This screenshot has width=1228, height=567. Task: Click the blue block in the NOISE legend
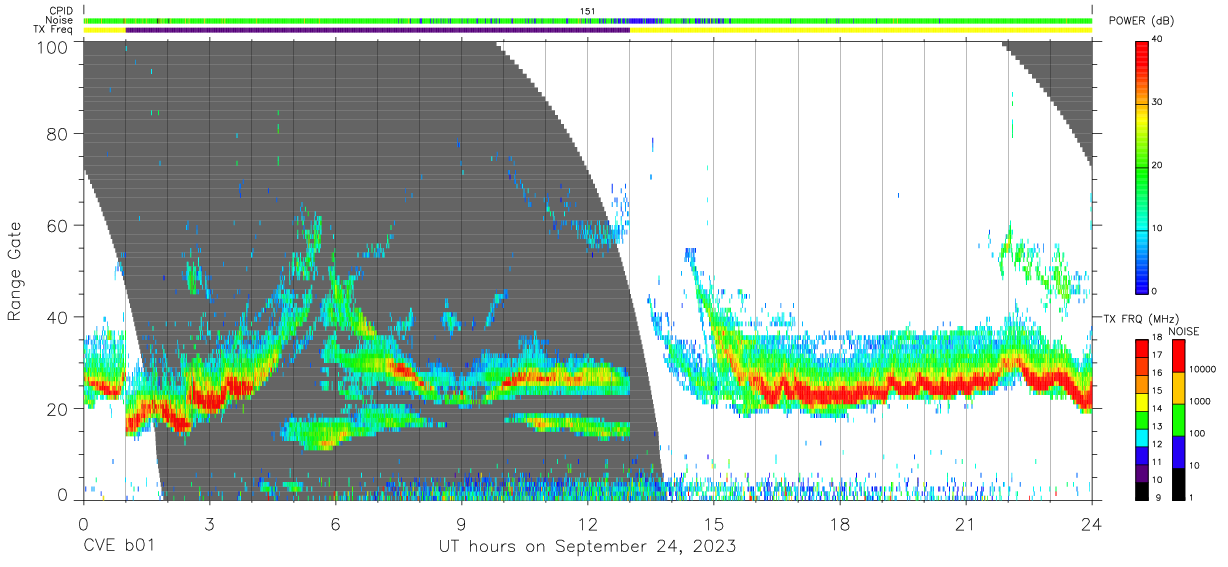coord(1178,451)
